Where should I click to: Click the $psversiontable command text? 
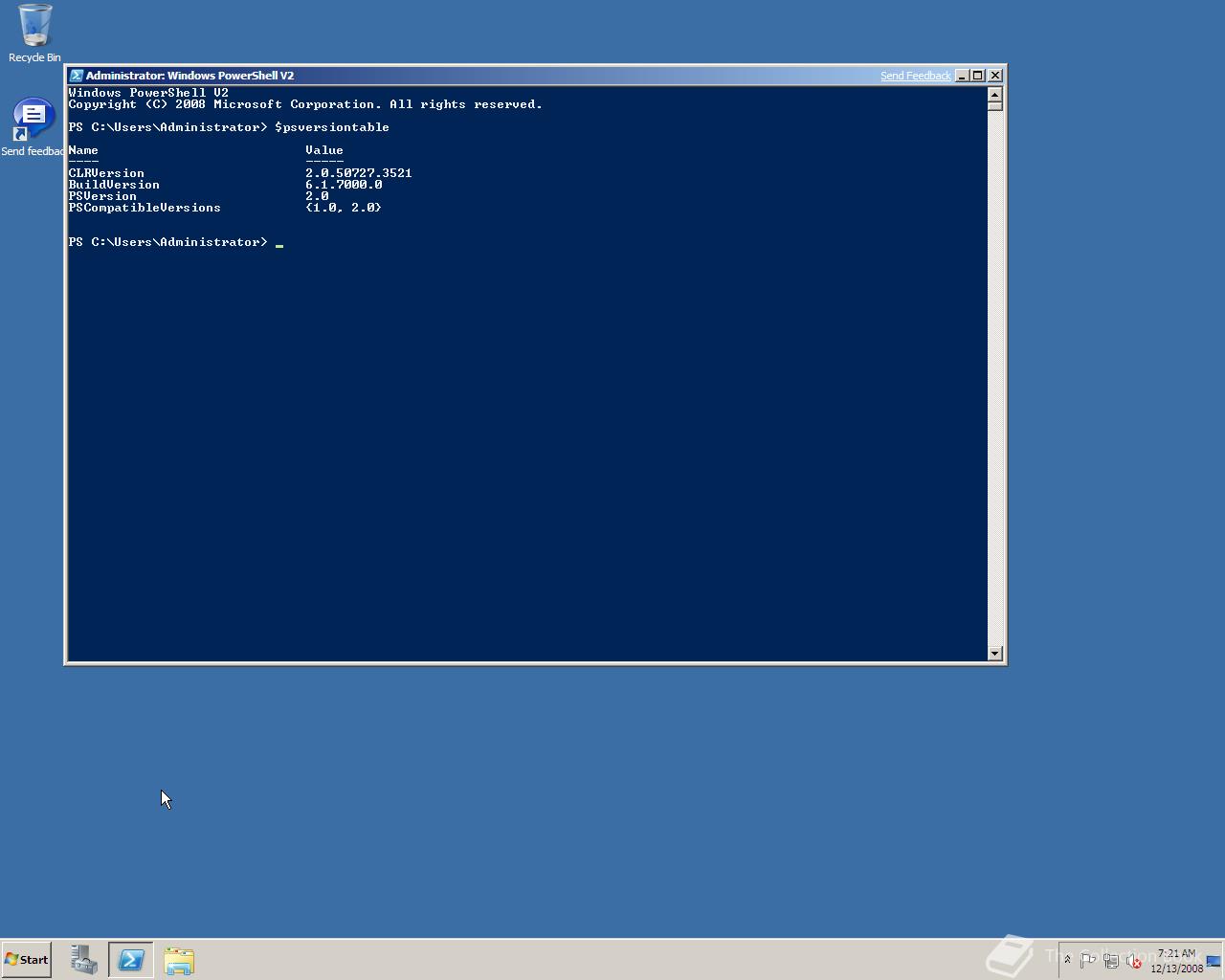[x=332, y=127]
